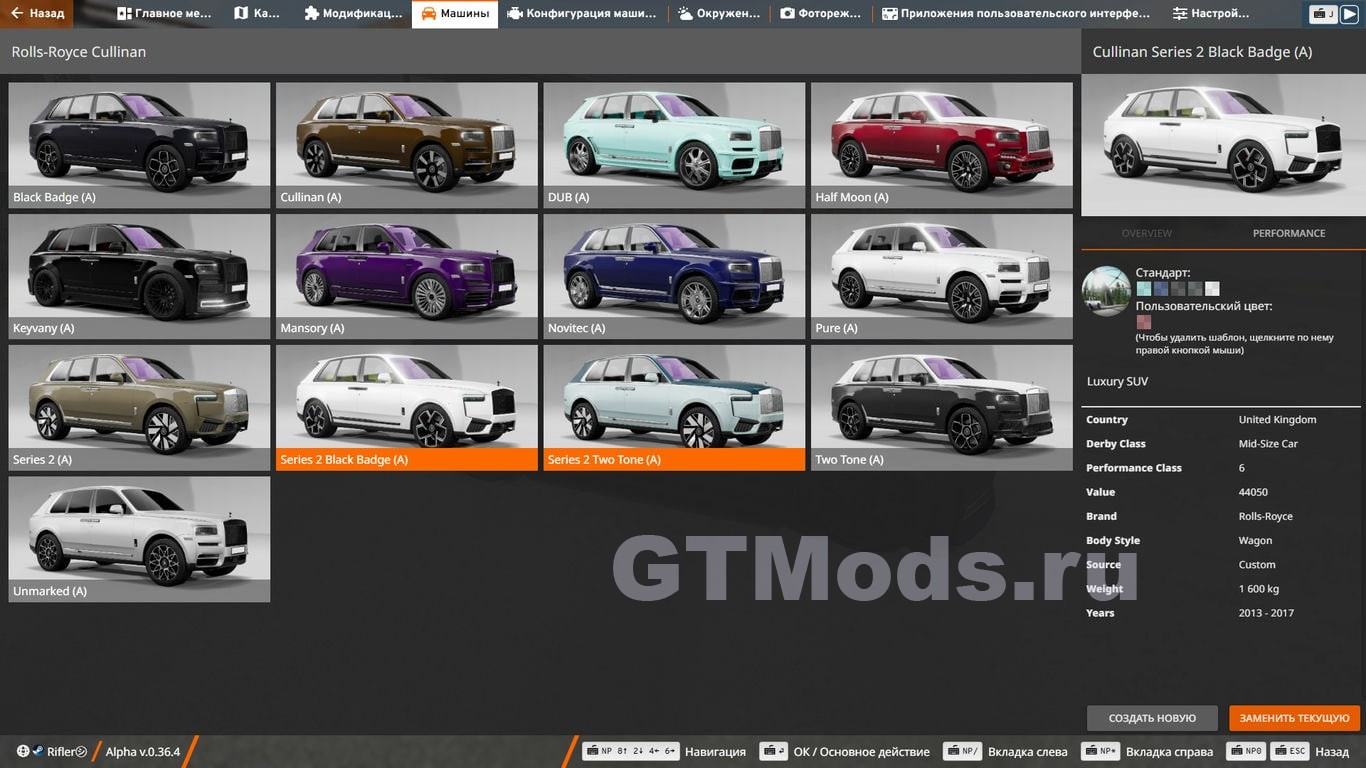This screenshot has width=1366, height=768.
Task: Open Приложения пользовательского интерфейса tab
Action: pyautogui.click(x=1016, y=14)
